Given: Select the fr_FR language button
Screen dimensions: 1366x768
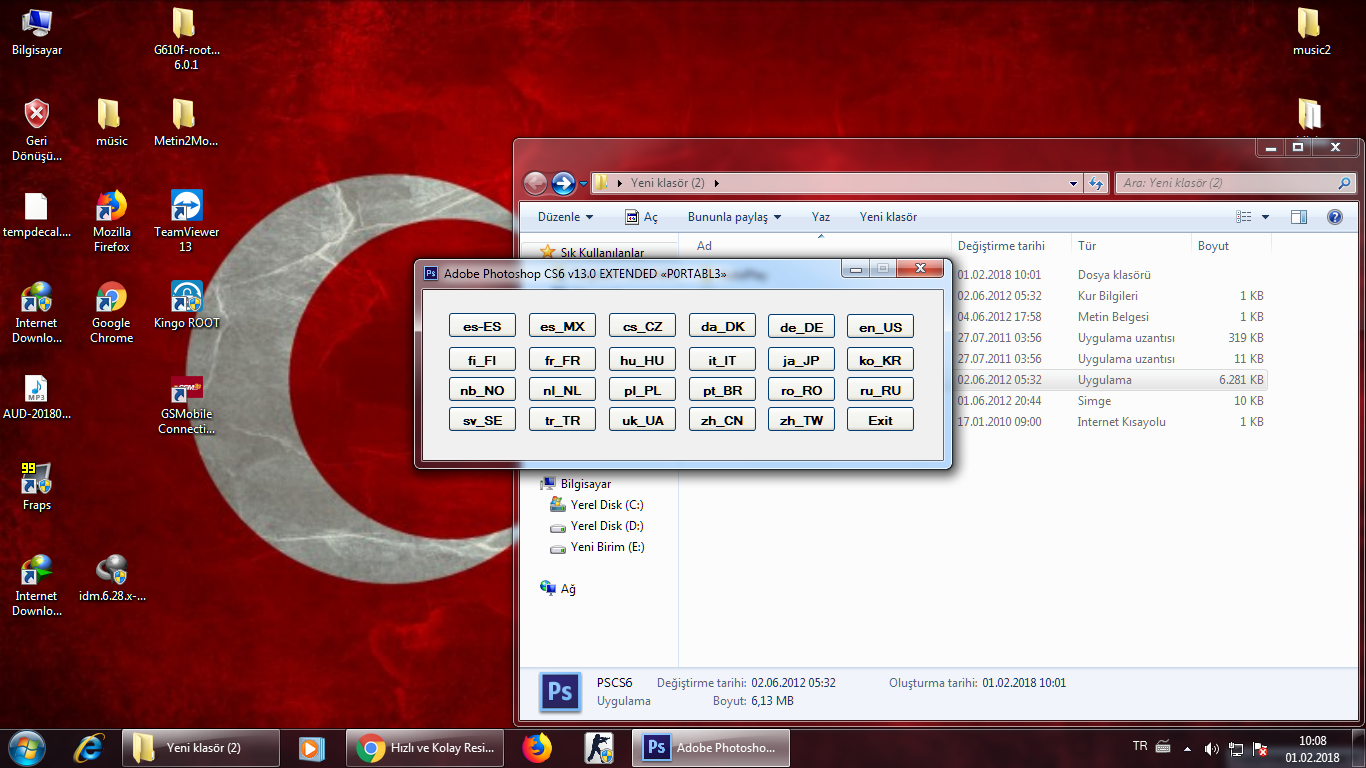Looking at the screenshot, I should coord(562,360).
